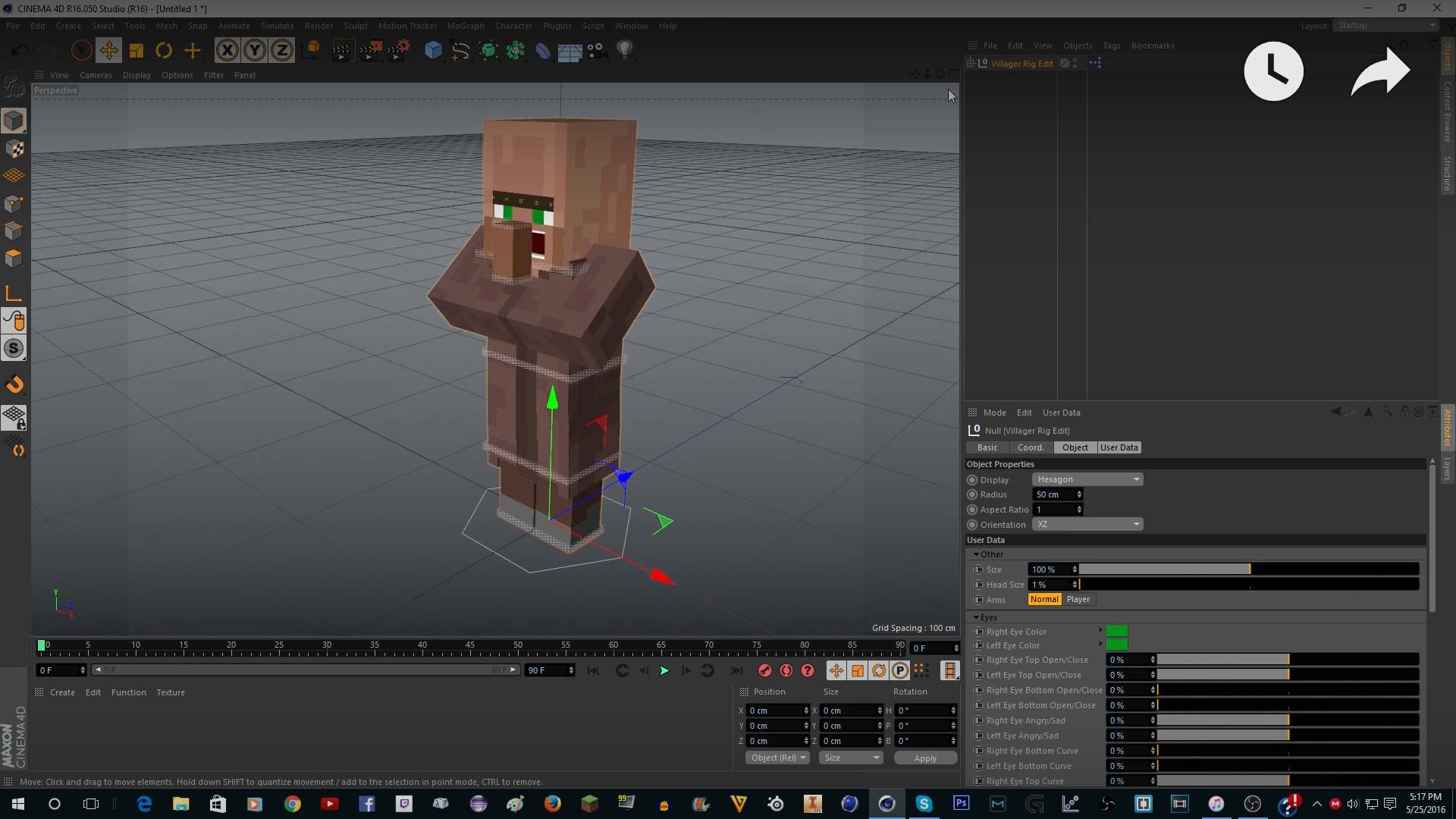
Task: Open Edit Render Settings gear icon
Action: click(398, 51)
